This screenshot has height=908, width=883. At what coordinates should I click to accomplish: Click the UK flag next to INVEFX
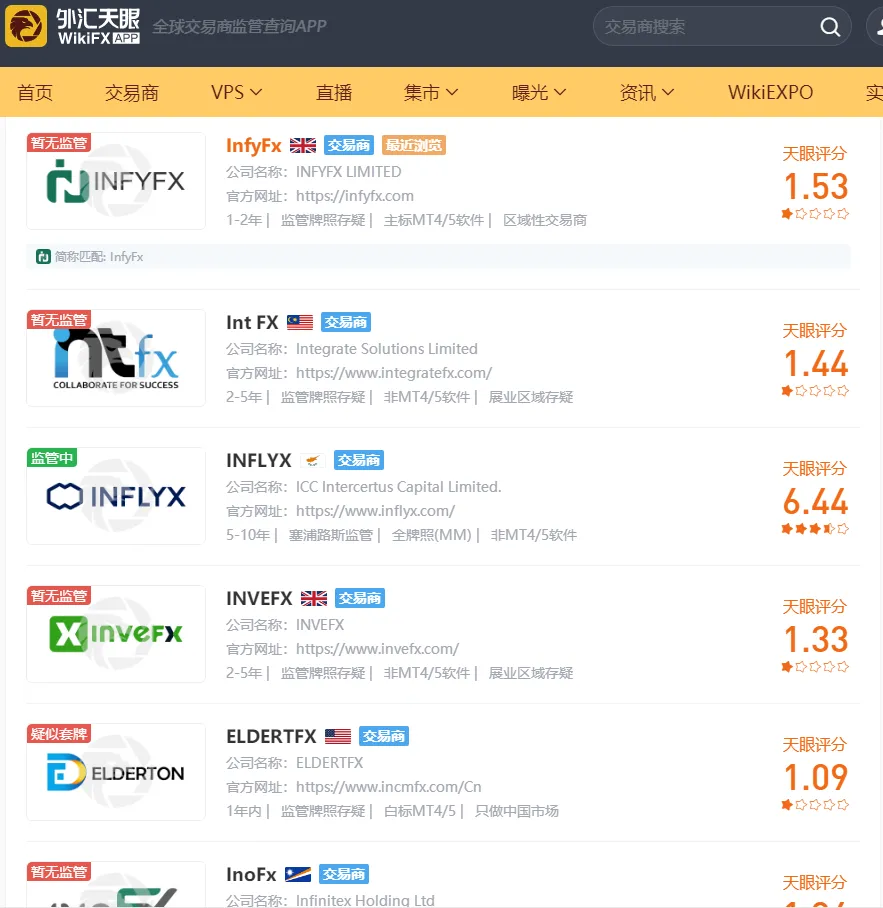click(x=314, y=598)
